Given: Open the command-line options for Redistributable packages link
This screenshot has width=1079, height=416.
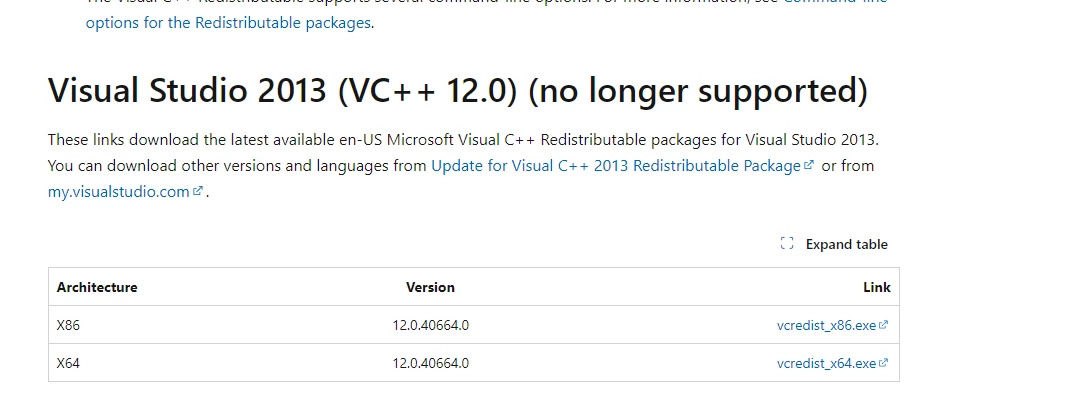Looking at the screenshot, I should (x=228, y=23).
